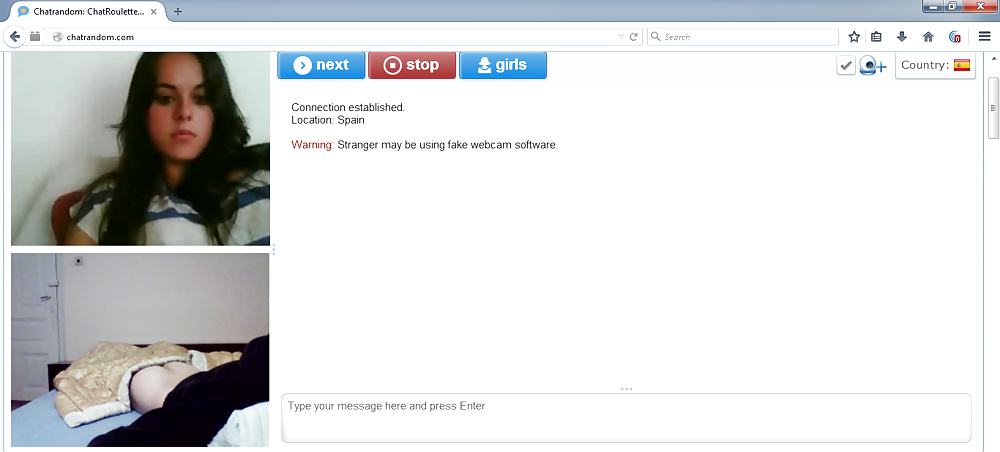Click the globe site identity icon
Viewport: 1000px width, 452px height.
tap(57, 37)
